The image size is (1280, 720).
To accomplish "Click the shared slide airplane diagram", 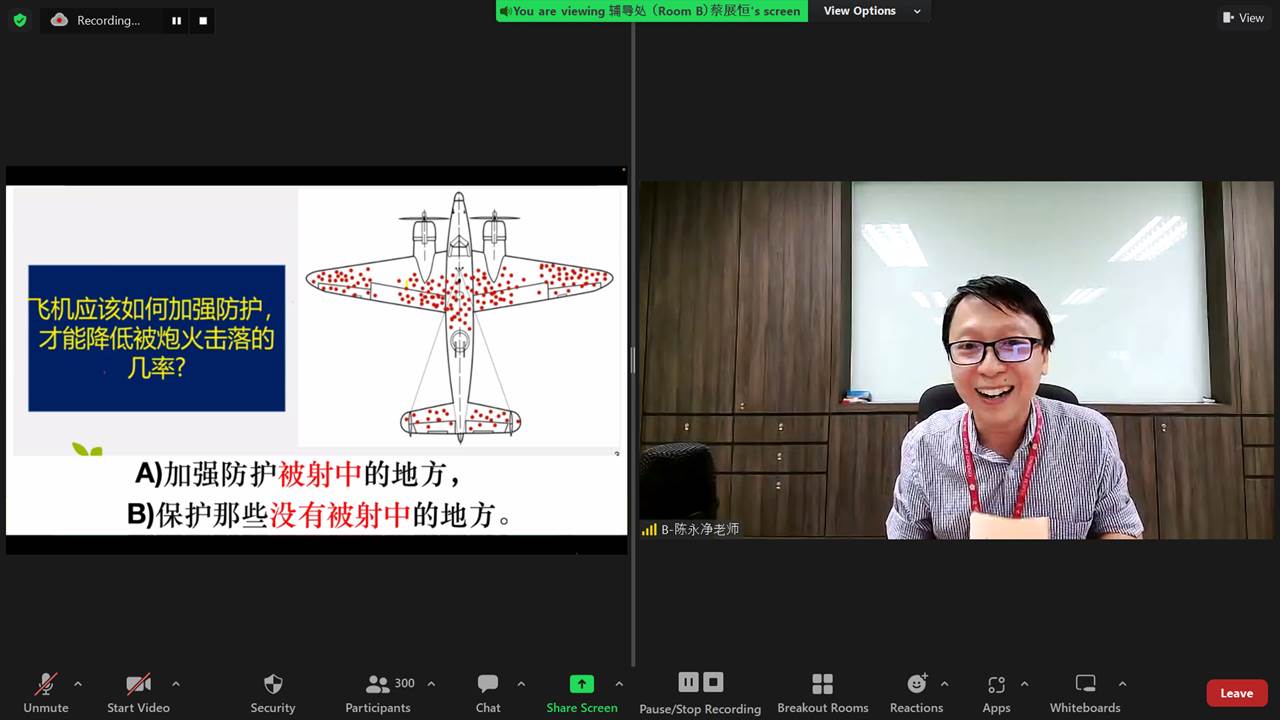I will (459, 317).
